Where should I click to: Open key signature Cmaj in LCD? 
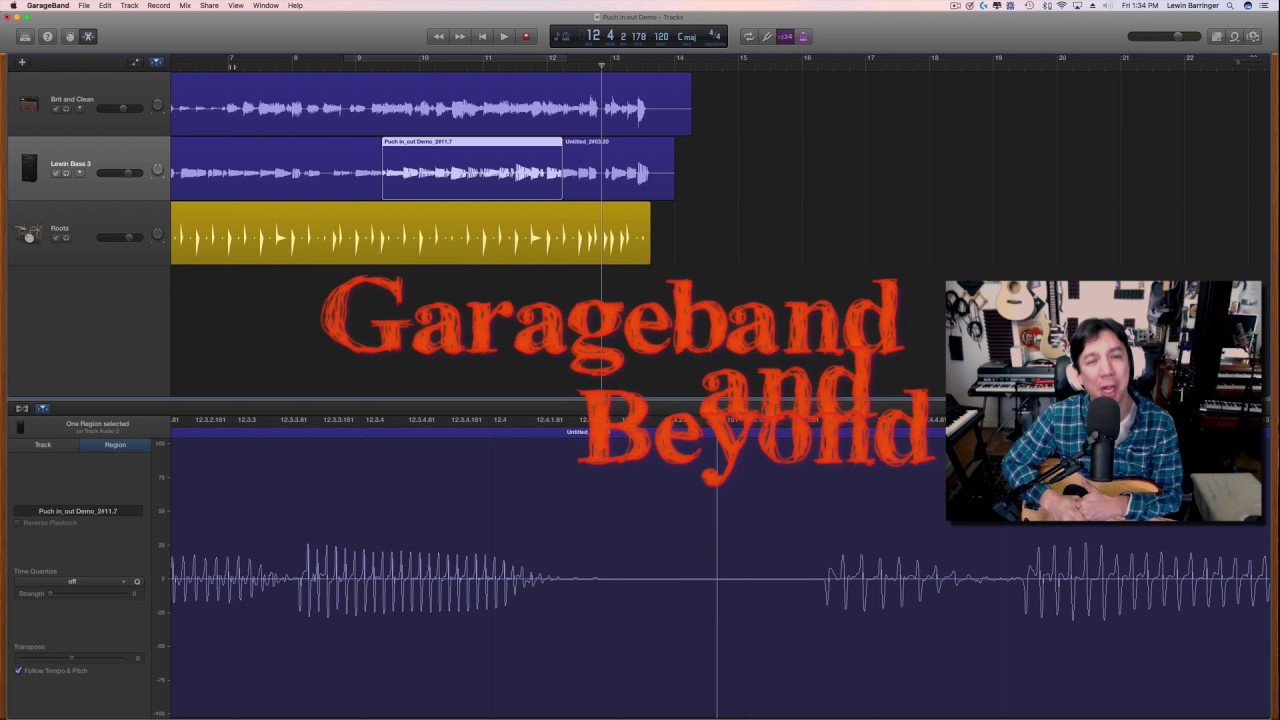687,37
